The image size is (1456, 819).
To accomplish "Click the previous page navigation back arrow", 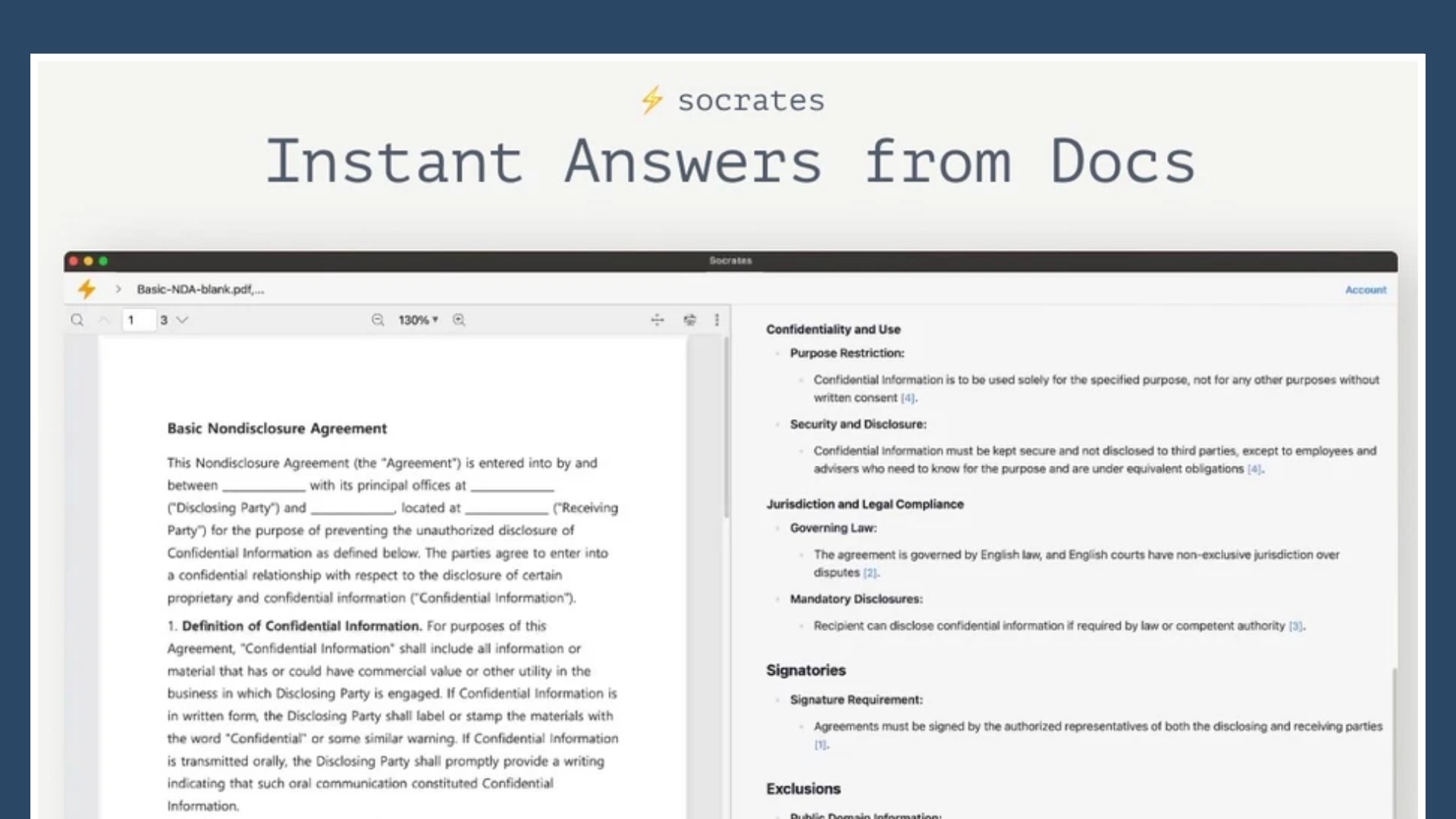I will pos(104,320).
